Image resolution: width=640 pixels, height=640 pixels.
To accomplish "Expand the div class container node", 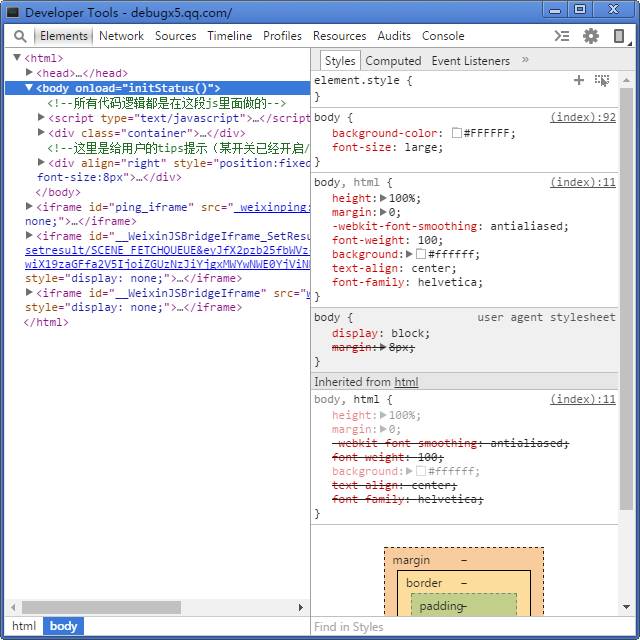I will click(41, 132).
